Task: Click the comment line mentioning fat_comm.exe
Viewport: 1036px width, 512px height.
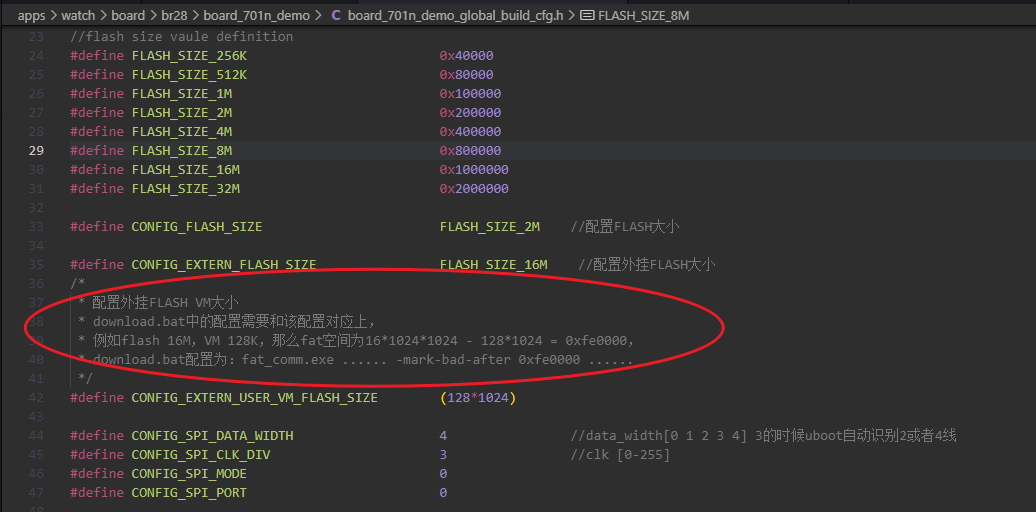Action: [x=355, y=360]
